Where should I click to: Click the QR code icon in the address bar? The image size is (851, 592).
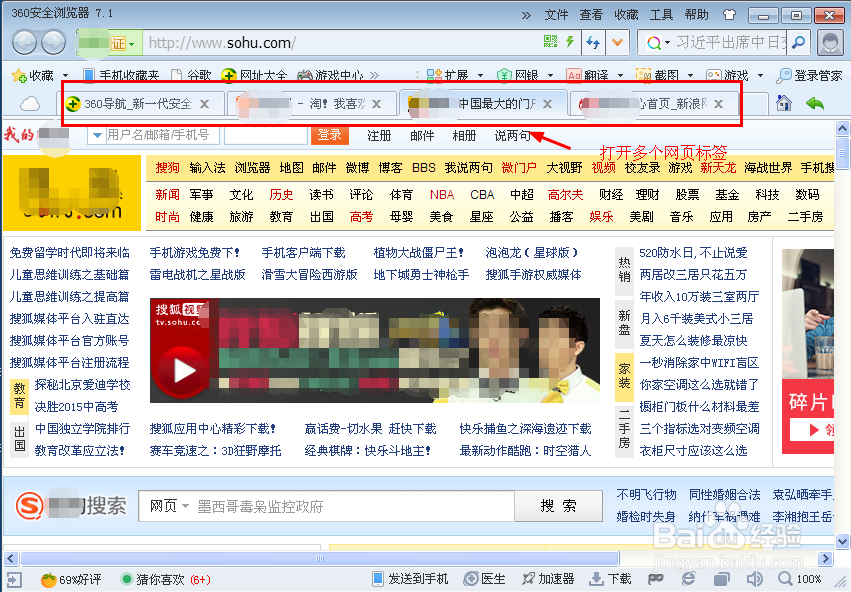point(550,41)
